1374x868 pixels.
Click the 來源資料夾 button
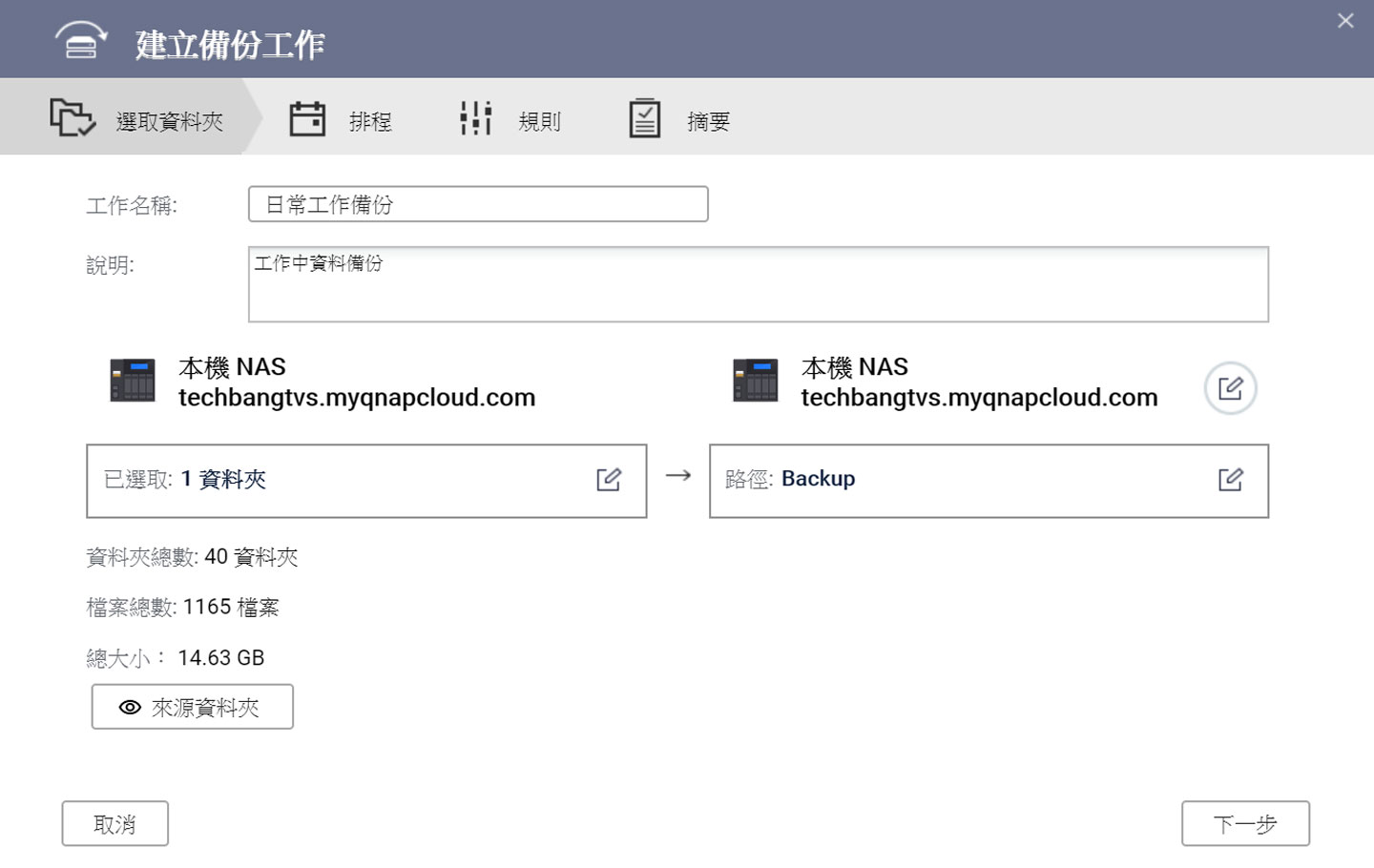[193, 707]
